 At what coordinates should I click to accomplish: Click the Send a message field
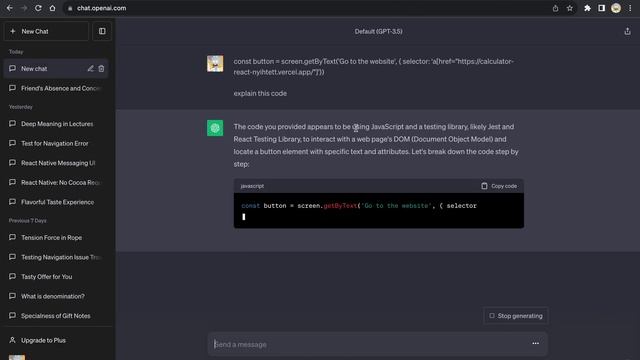(x=369, y=344)
